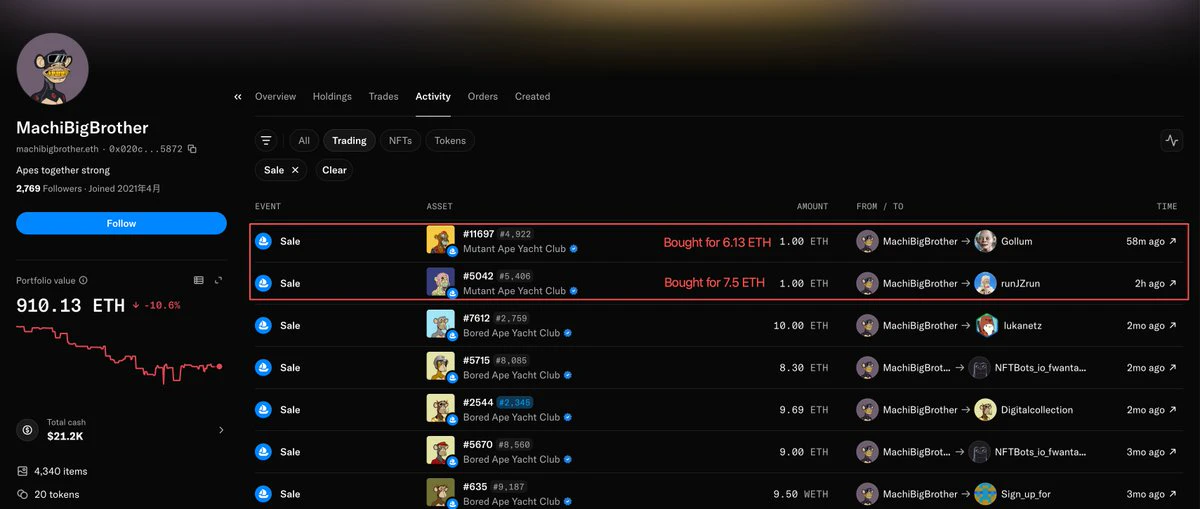Open external link for 2h ago sale
This screenshot has height=509, width=1200.
pyautogui.click(x=1173, y=284)
